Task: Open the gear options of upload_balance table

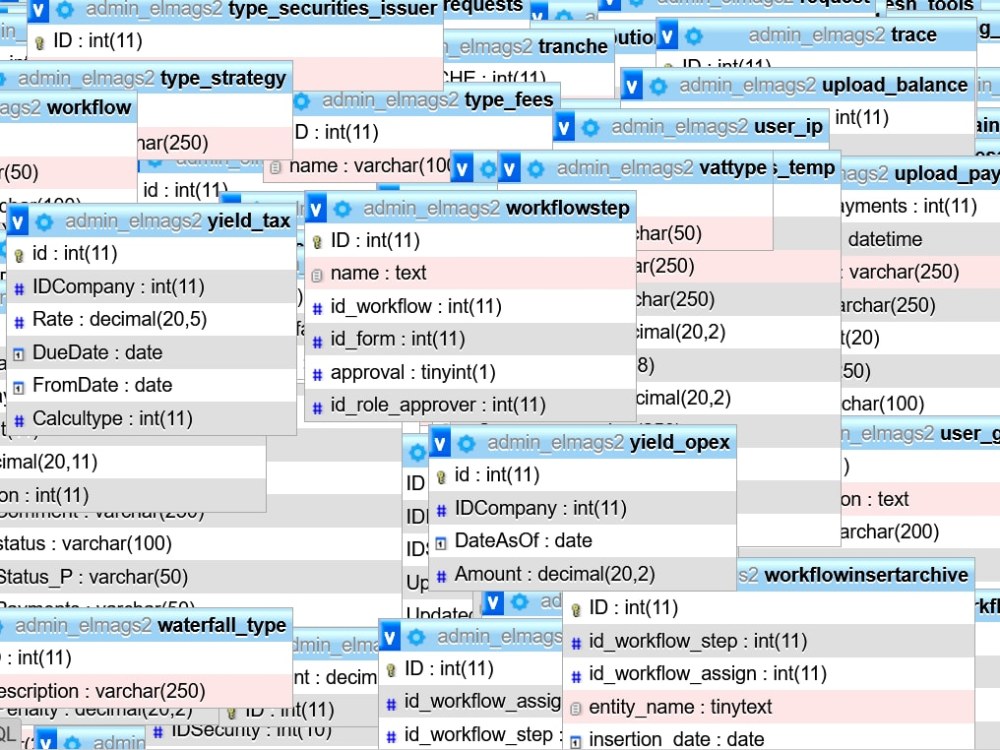Action: click(x=658, y=85)
